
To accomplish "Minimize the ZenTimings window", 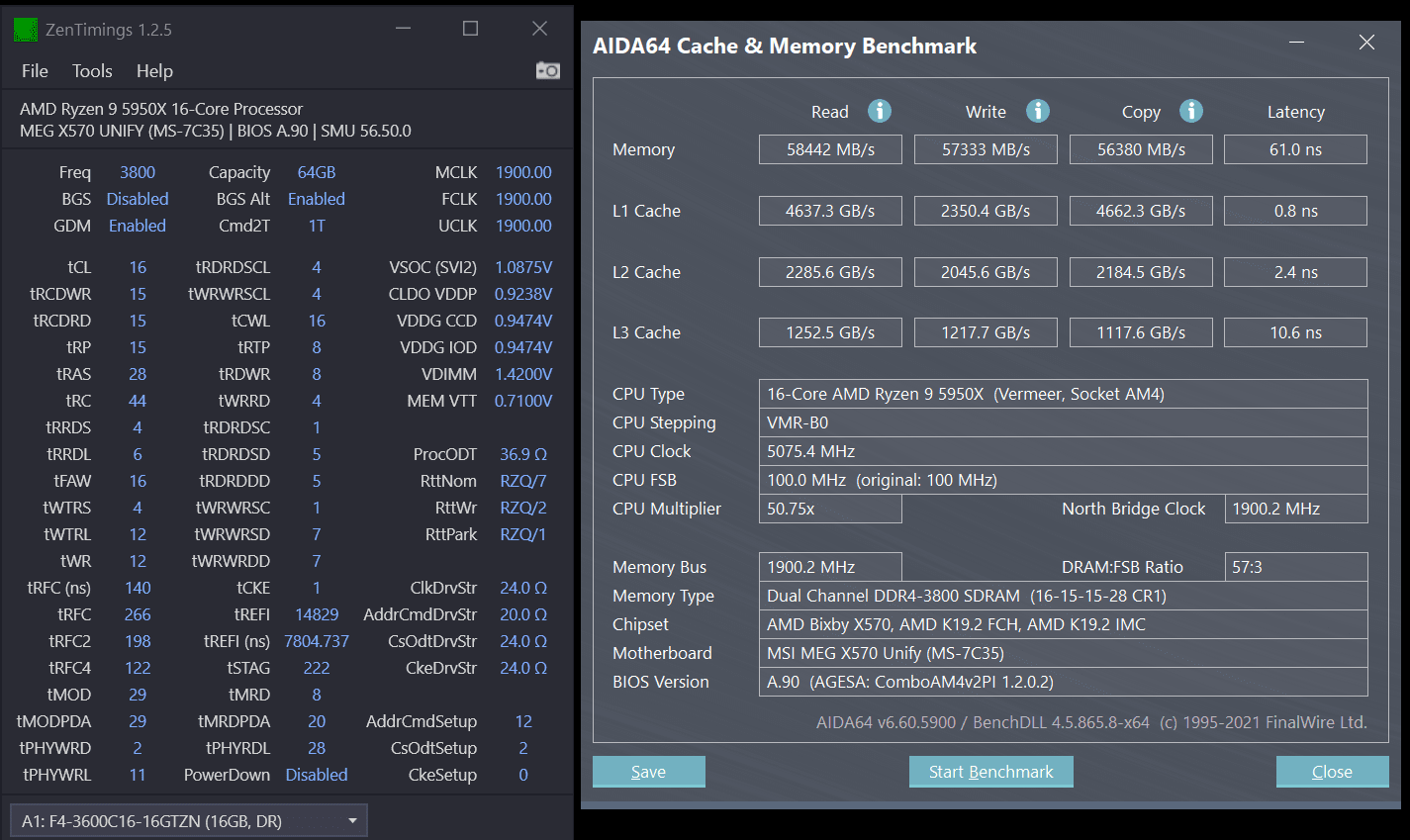I will tap(404, 29).
